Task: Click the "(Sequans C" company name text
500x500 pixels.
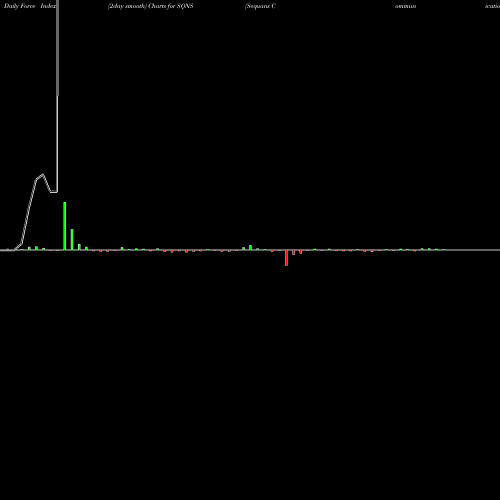Action: (x=260, y=6)
